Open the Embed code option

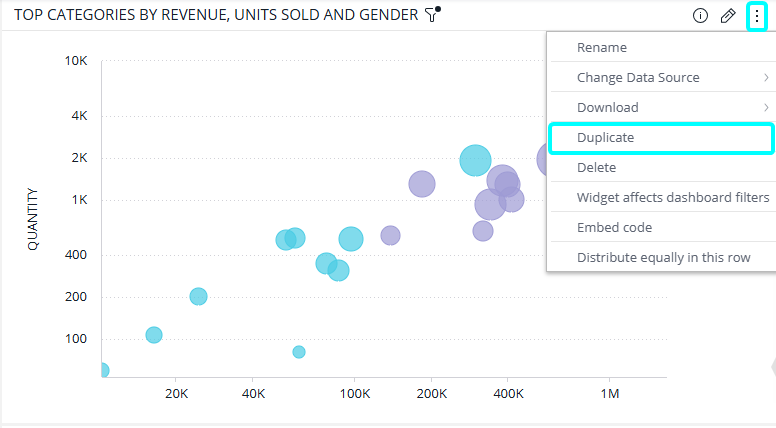pyautogui.click(x=614, y=227)
